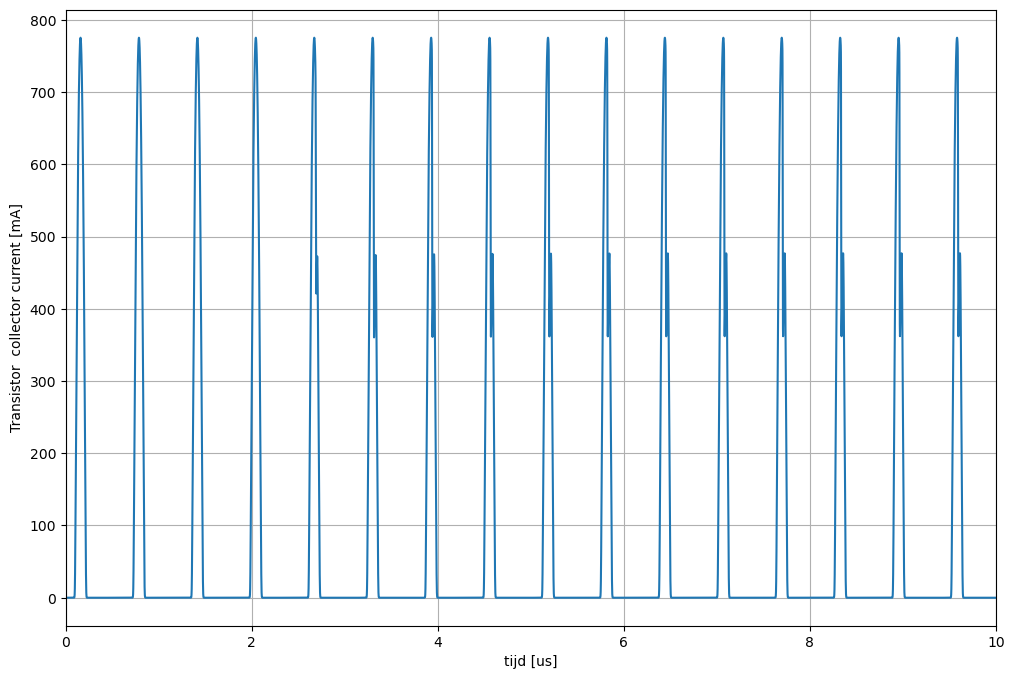Click the y-axis tick label 400

click(x=43, y=310)
